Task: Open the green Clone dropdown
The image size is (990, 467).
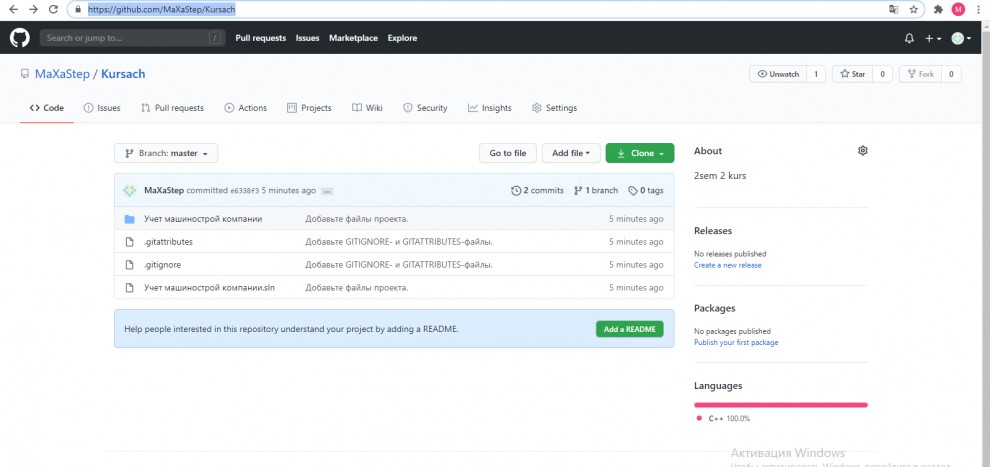Action: pyautogui.click(x=640, y=153)
